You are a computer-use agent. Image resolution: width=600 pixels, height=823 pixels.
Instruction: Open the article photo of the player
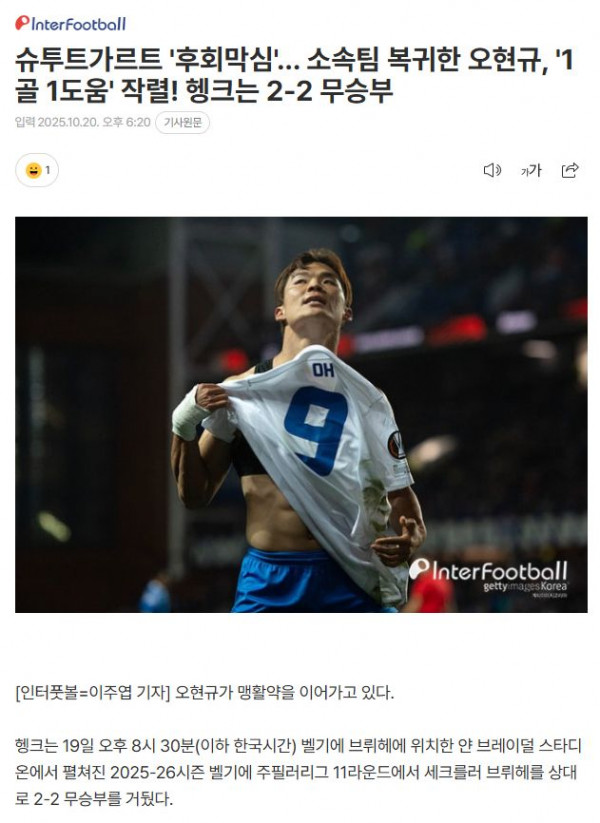(x=301, y=415)
